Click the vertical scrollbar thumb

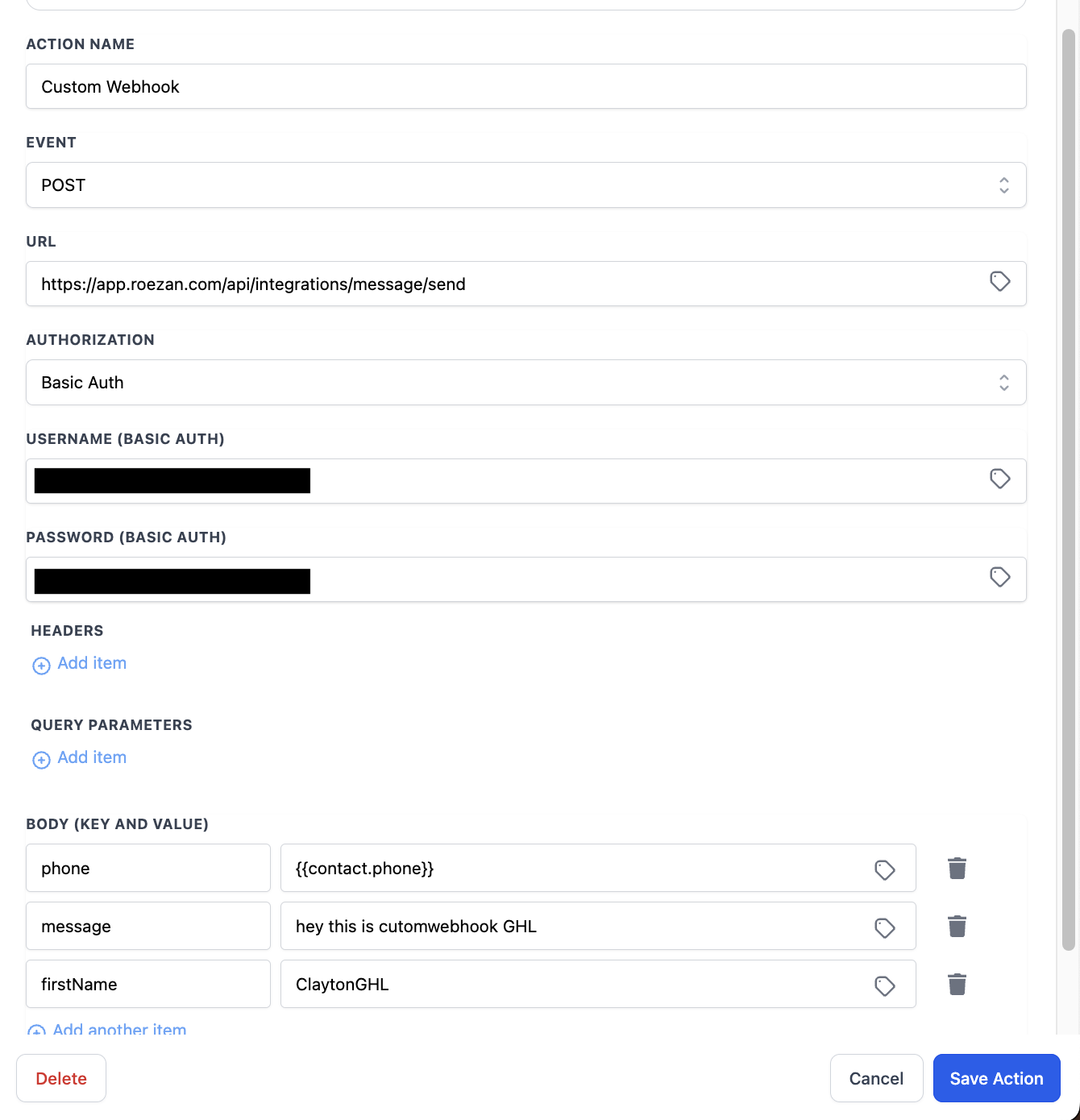pos(1069,483)
